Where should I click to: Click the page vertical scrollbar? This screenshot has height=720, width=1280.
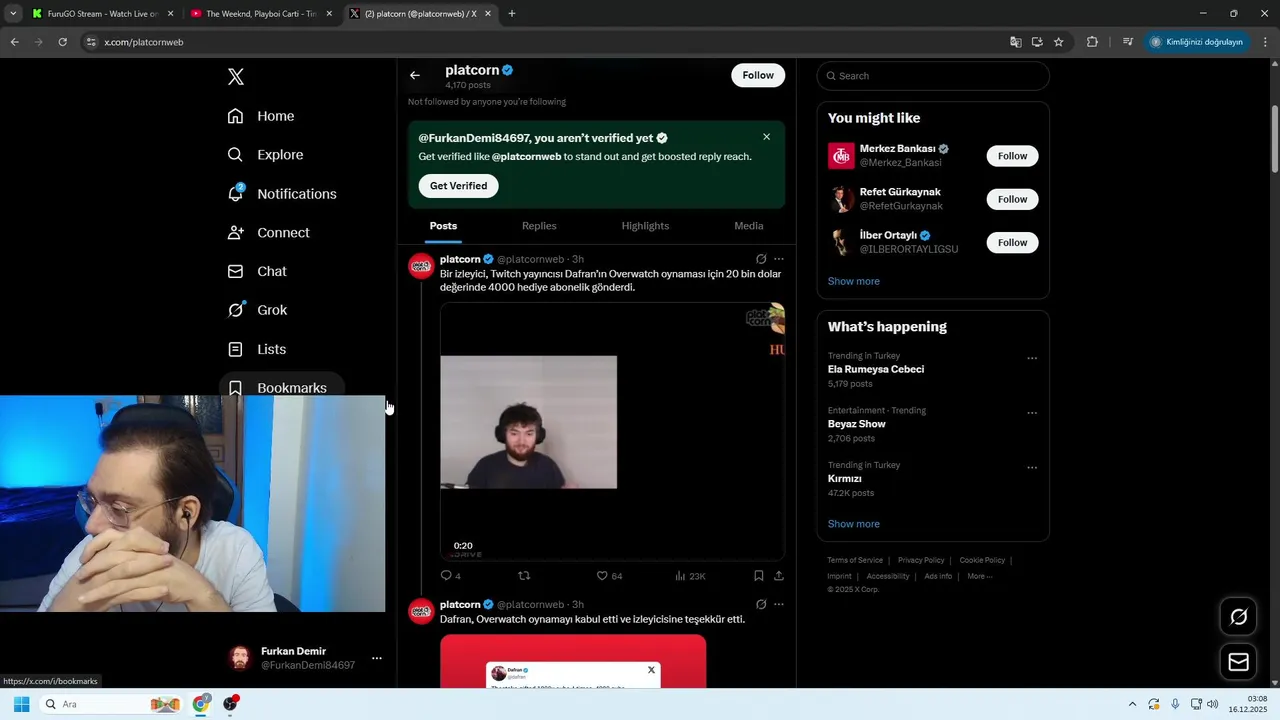coord(1274,140)
